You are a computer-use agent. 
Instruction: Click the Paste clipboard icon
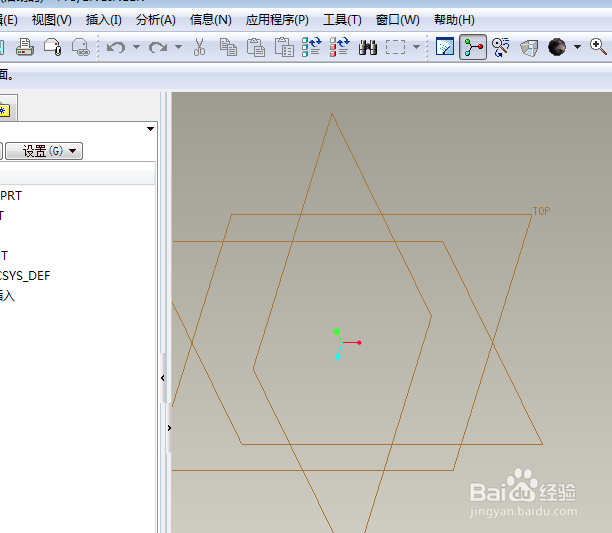(x=256, y=47)
